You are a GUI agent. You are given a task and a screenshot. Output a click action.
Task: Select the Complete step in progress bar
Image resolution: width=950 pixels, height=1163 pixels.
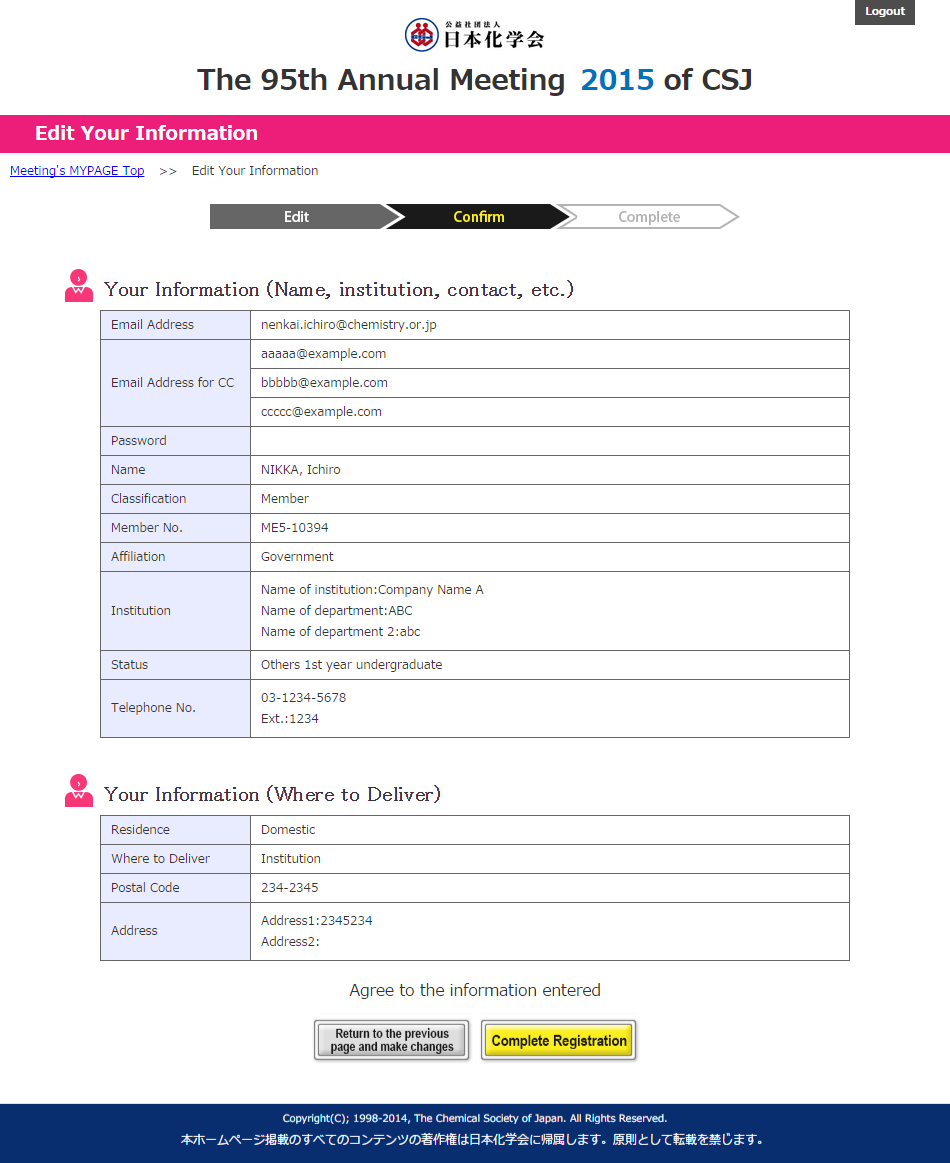649,217
